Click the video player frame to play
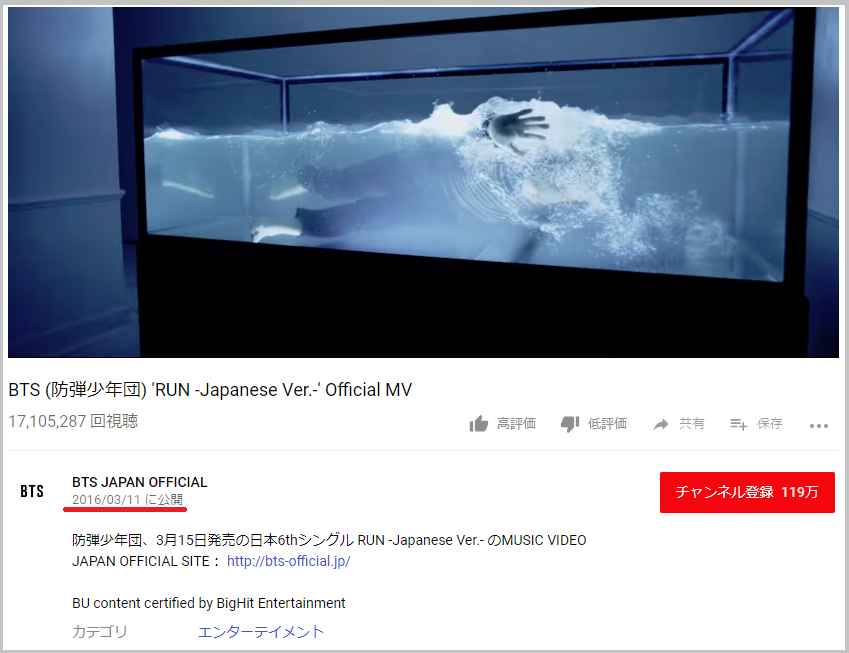The image size is (849, 653). pos(423,182)
